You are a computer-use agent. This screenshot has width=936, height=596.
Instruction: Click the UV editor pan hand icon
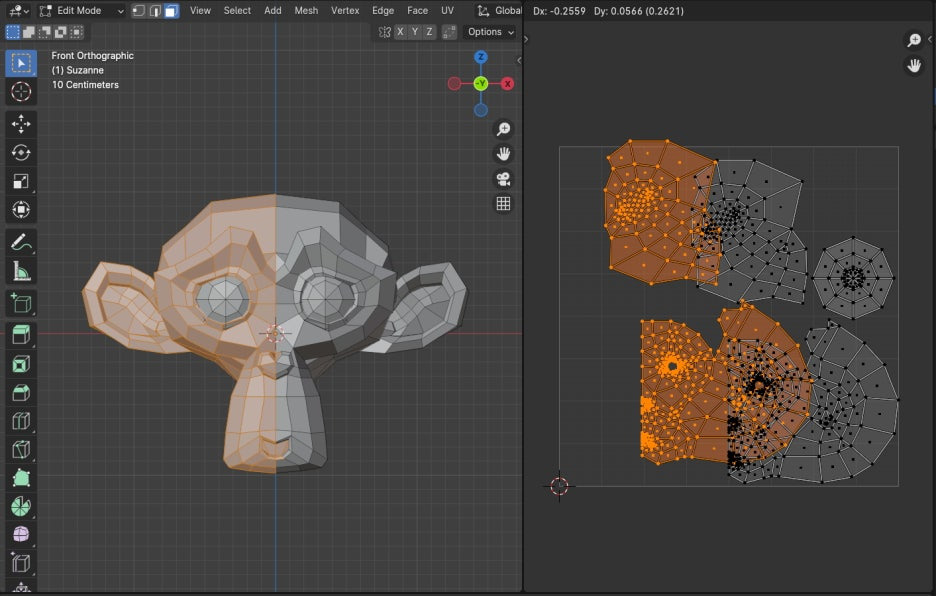point(914,65)
